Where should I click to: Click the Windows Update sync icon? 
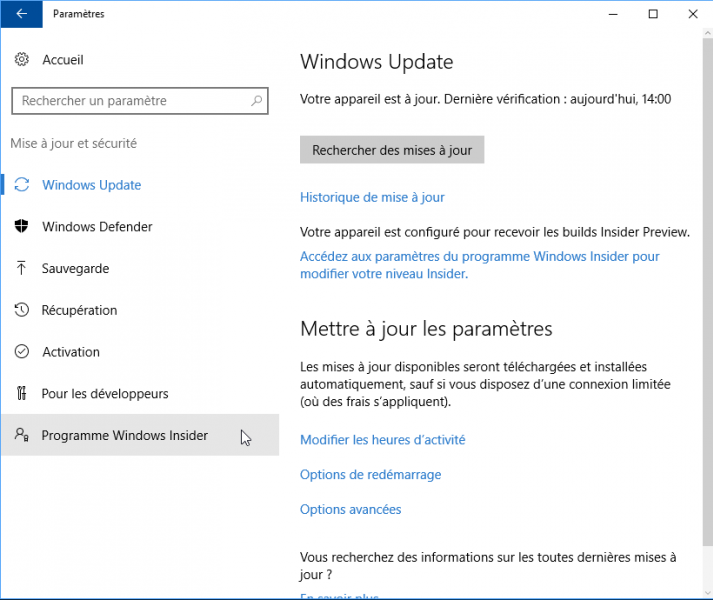click(21, 185)
